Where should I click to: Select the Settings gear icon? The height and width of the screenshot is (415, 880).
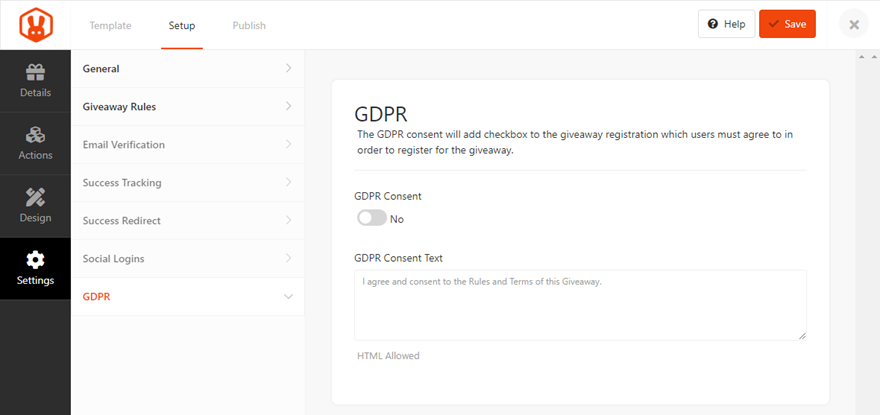35,260
